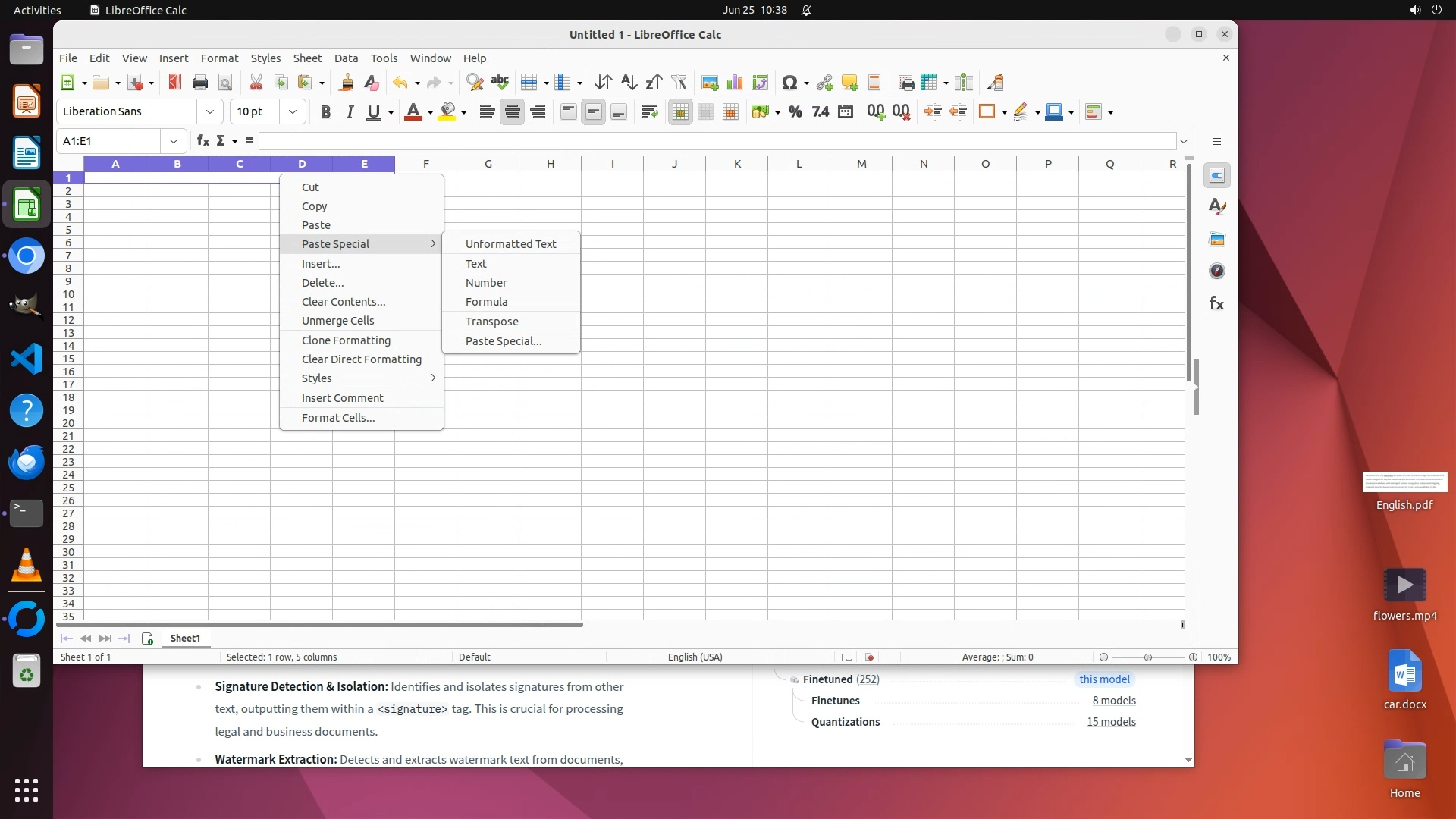
Task: Open the font name dropdown
Action: pos(210,111)
